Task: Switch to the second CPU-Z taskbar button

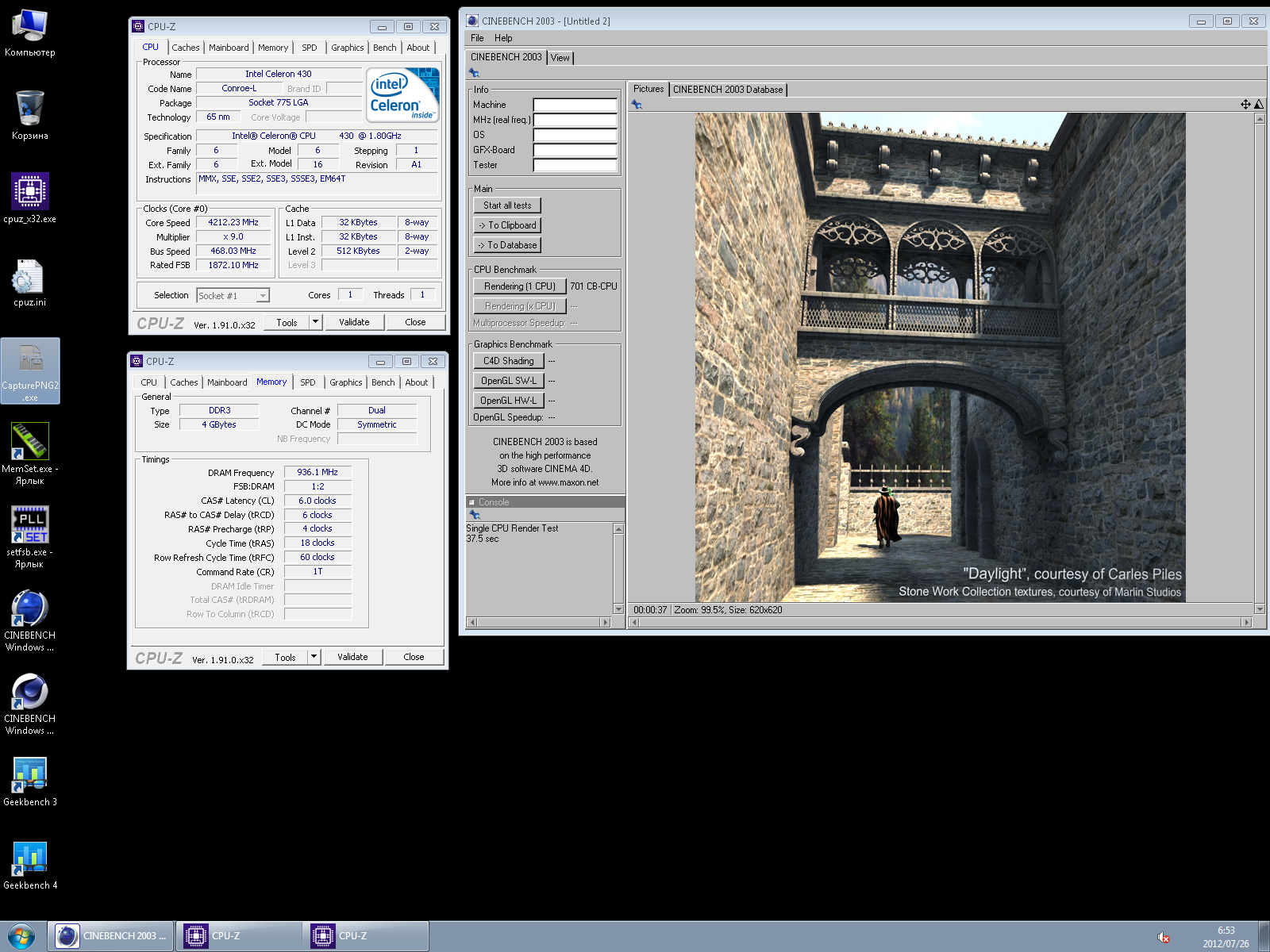Action: click(366, 936)
